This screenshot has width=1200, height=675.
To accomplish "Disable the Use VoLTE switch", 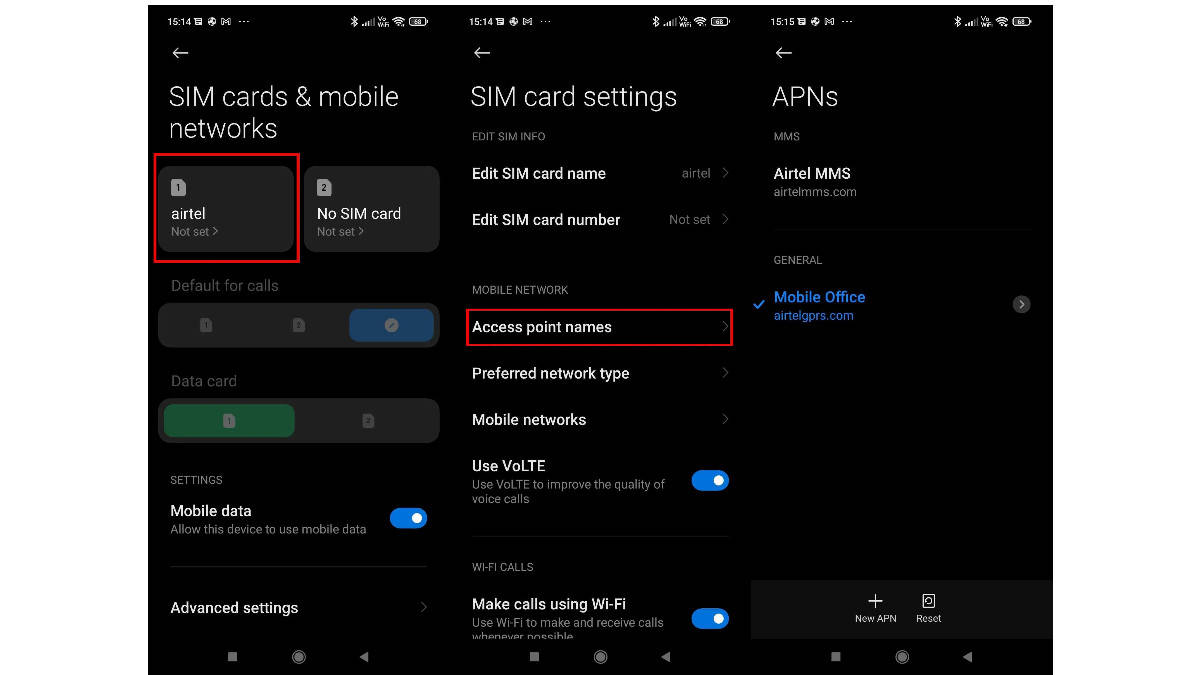I will pos(710,481).
